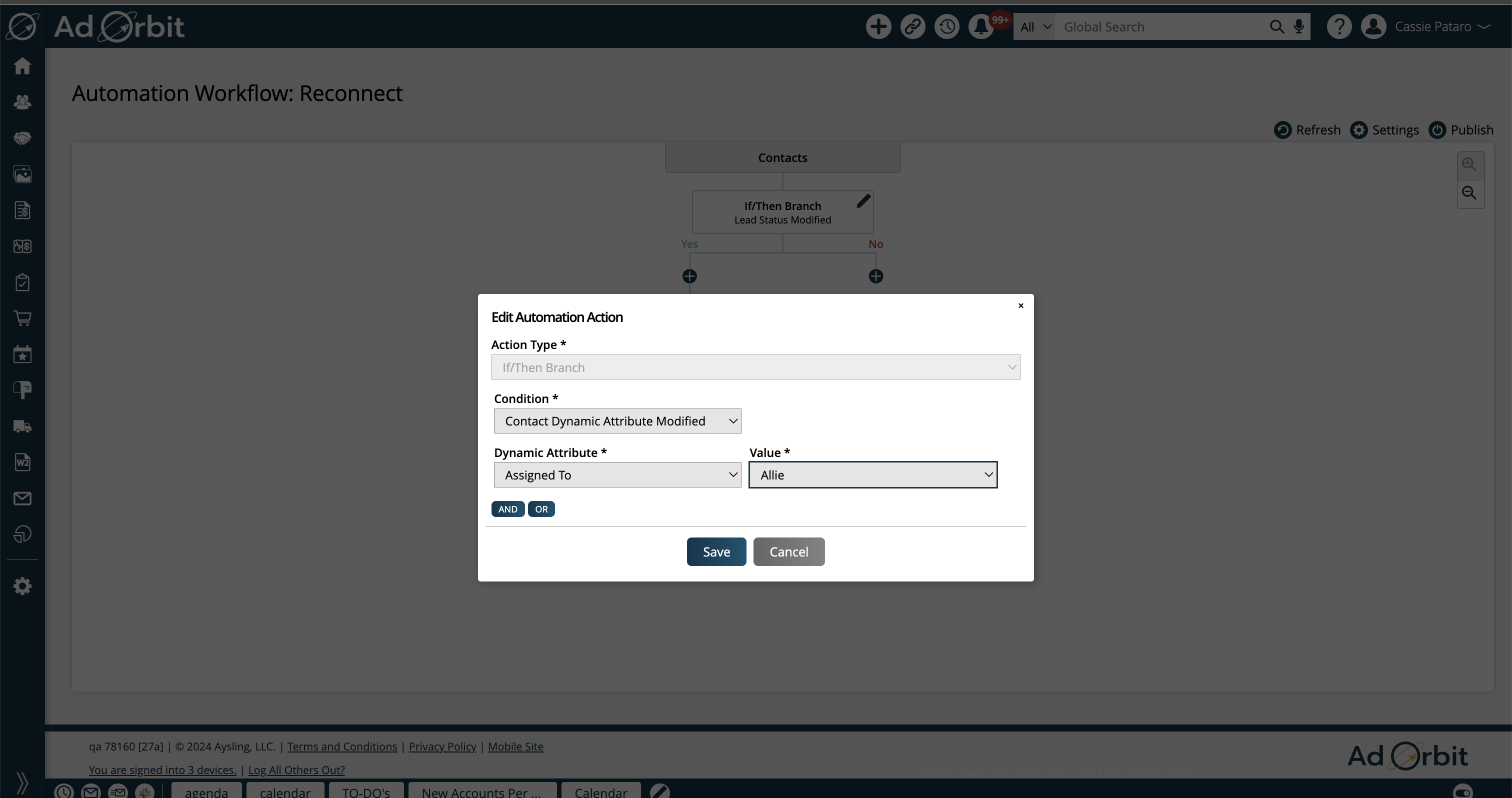Open the Condition dropdown showing Contact Dynamic Attribute Modified
This screenshot has width=1512, height=798.
(x=617, y=420)
